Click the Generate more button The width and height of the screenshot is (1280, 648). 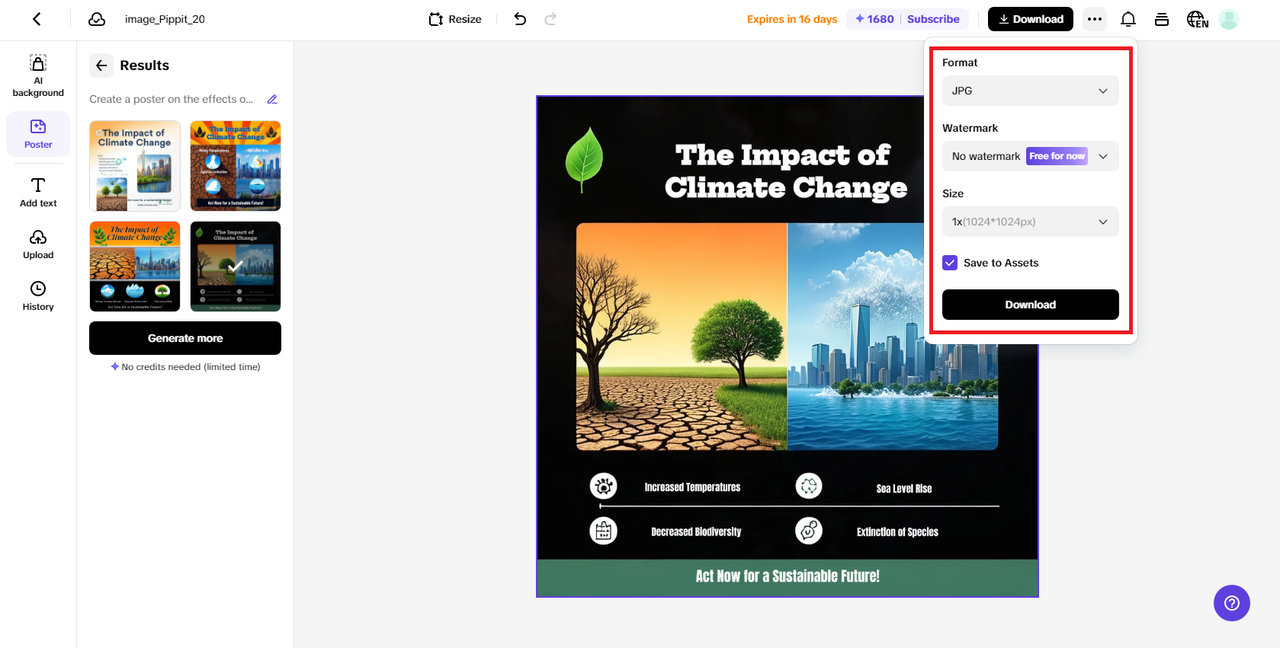(185, 338)
